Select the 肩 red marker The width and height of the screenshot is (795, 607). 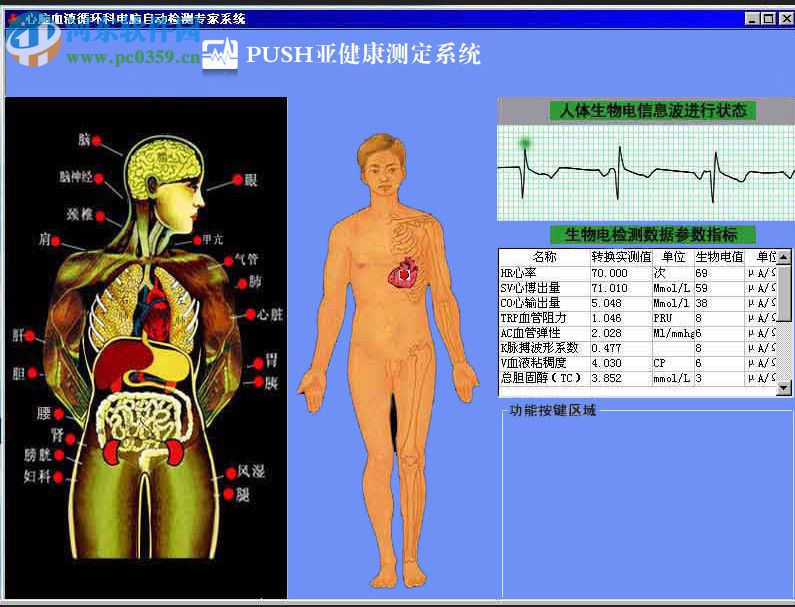click(x=55, y=241)
